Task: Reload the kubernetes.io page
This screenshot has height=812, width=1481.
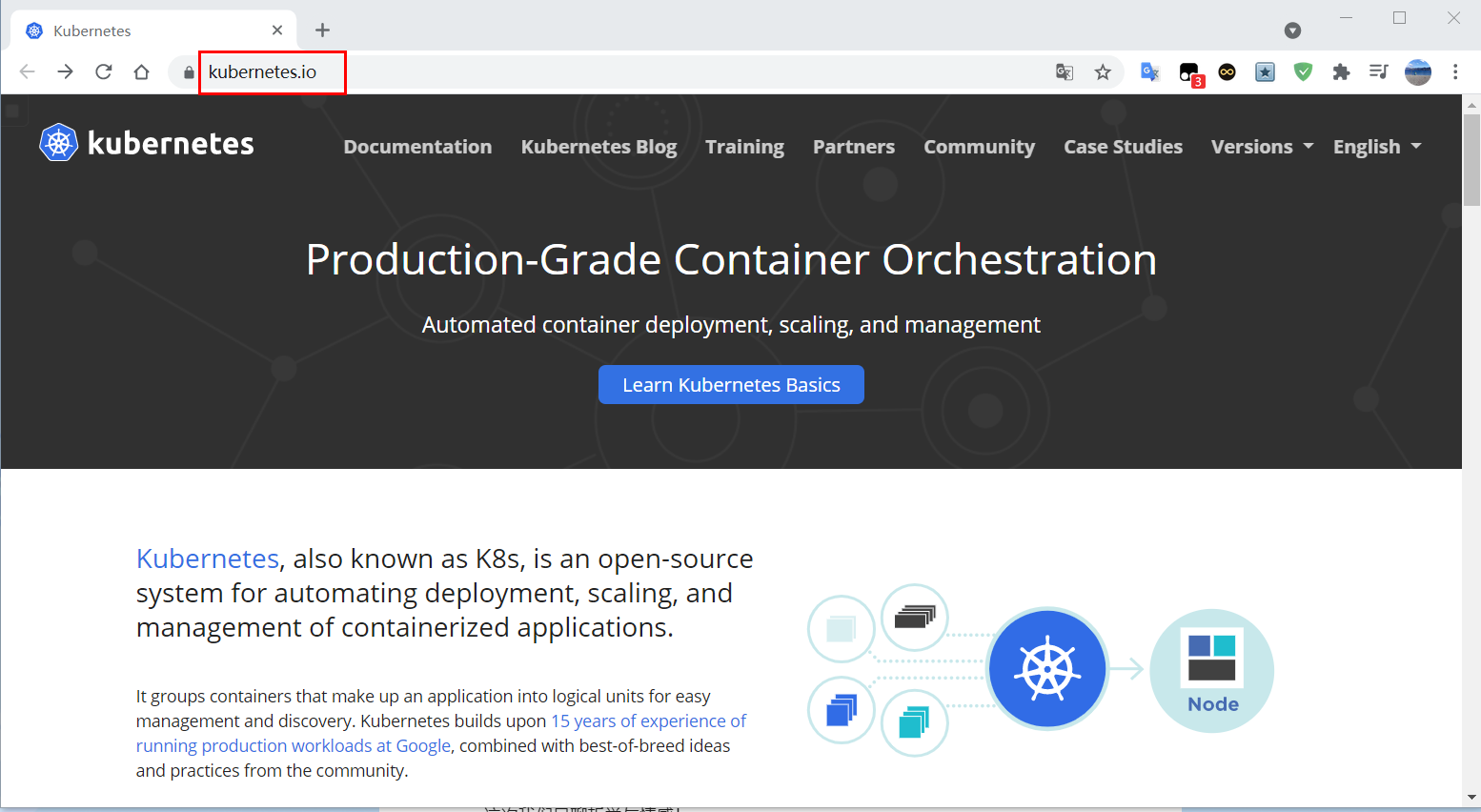Action: [104, 71]
